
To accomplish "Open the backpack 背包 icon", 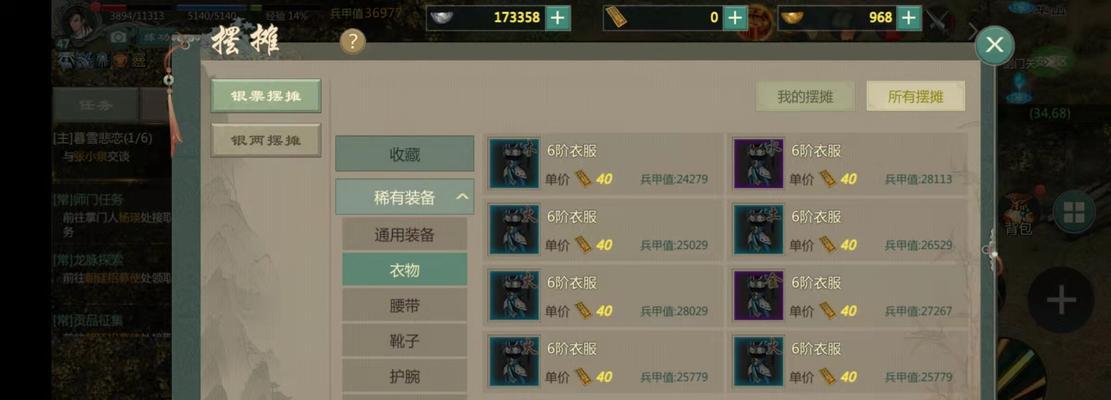I will click(1018, 214).
